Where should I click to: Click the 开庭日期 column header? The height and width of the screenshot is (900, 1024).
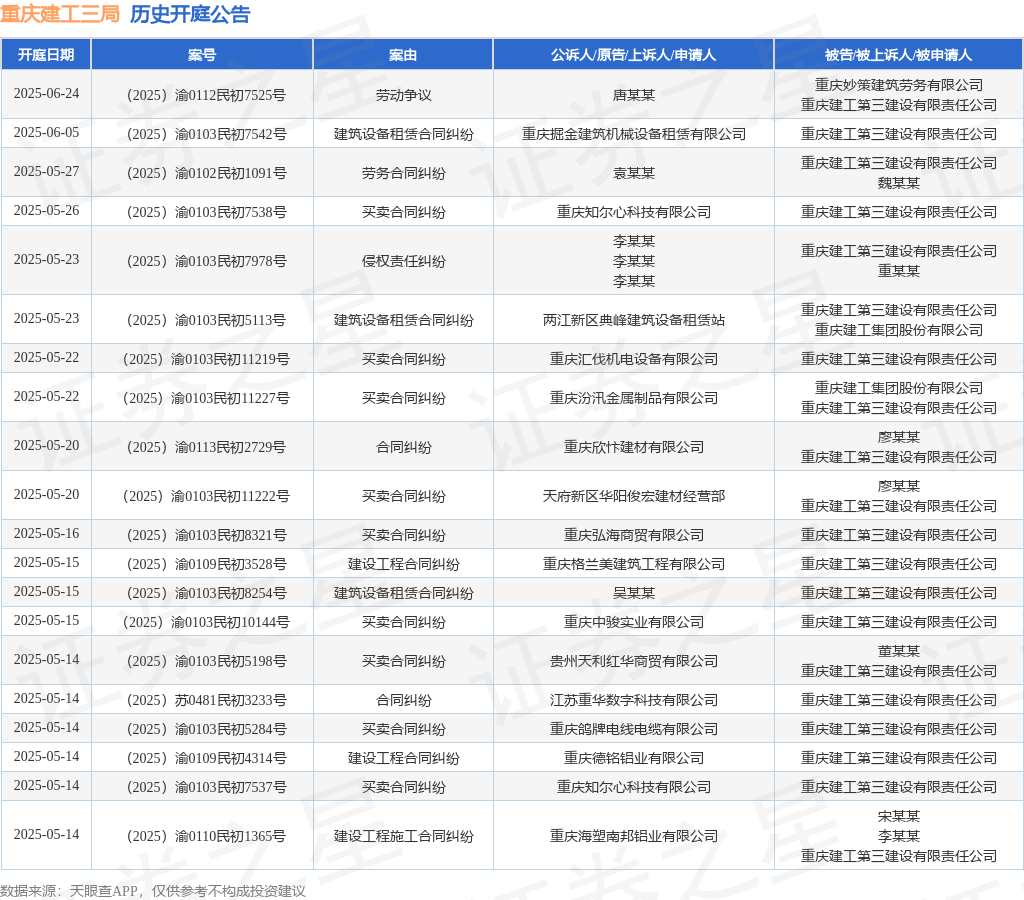pyautogui.click(x=46, y=55)
